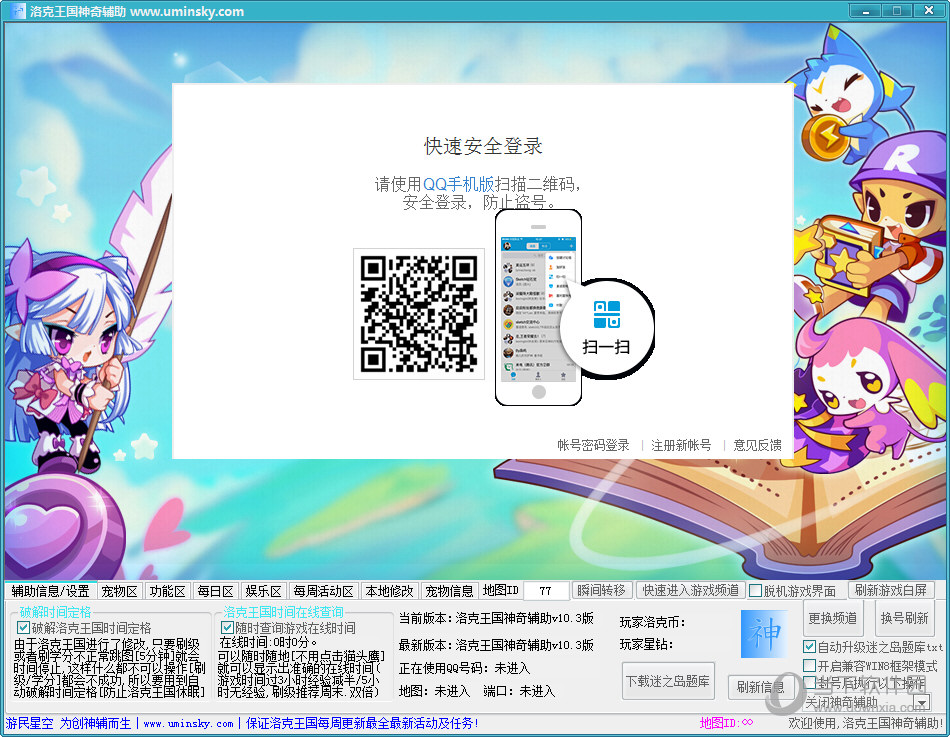
Task: Enable 脱机游戏界面 checkbox
Action: coord(756,591)
